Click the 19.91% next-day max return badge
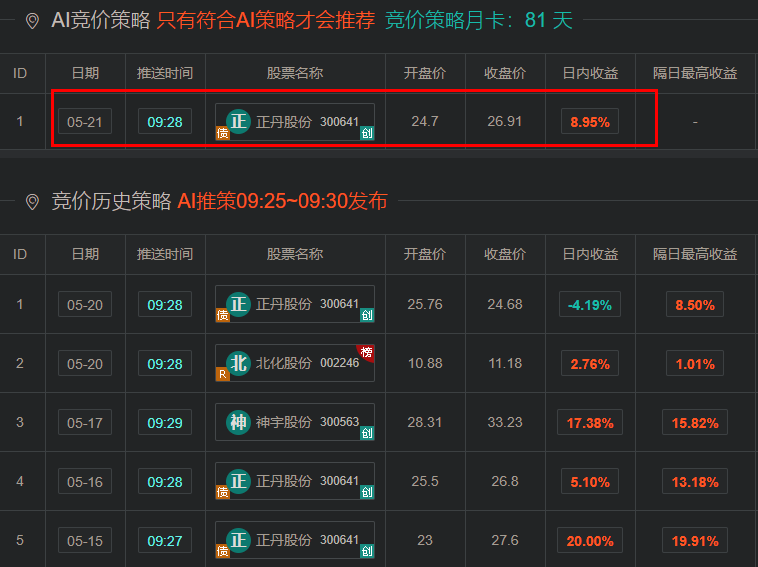The height and width of the screenshot is (567, 758). [695, 541]
